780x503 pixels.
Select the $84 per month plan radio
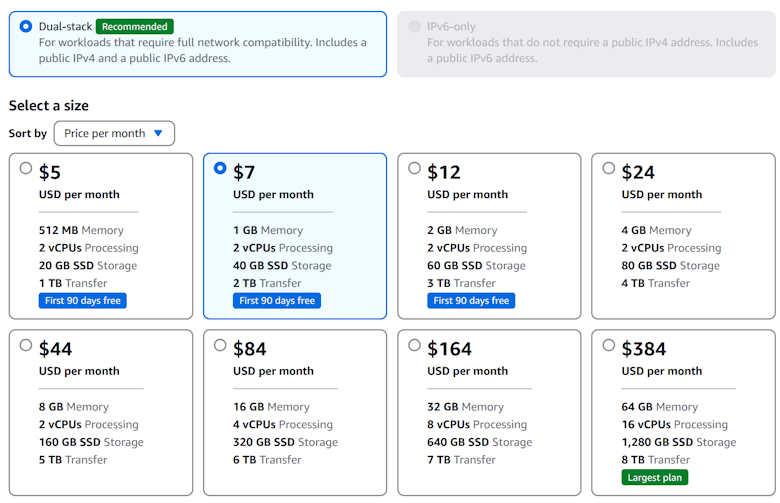(x=220, y=345)
